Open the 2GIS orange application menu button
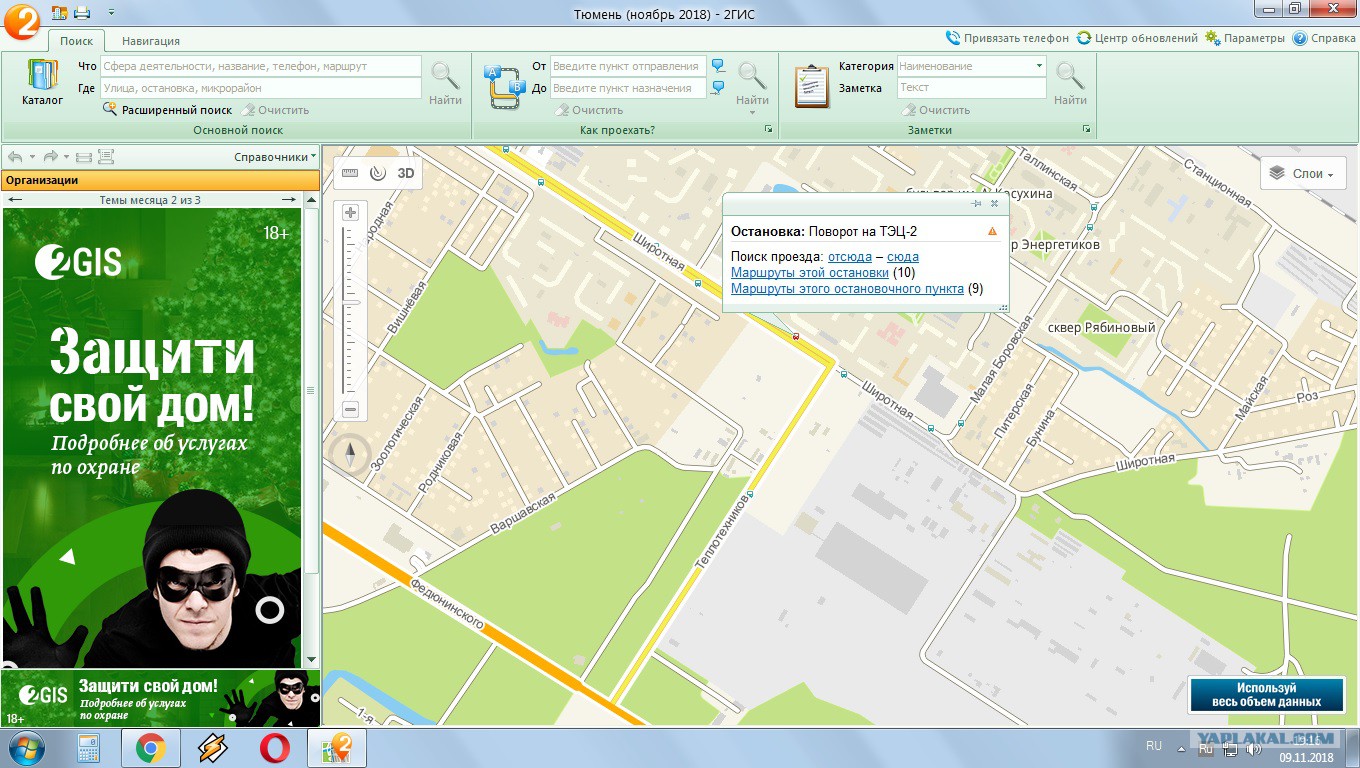Image resolution: width=1360 pixels, height=768 pixels. click(x=20, y=20)
